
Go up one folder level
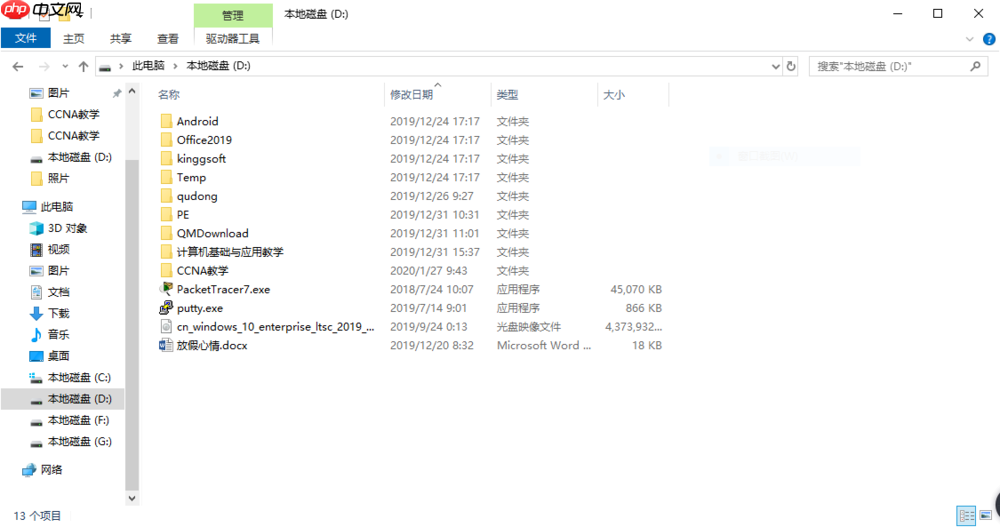tap(84, 66)
